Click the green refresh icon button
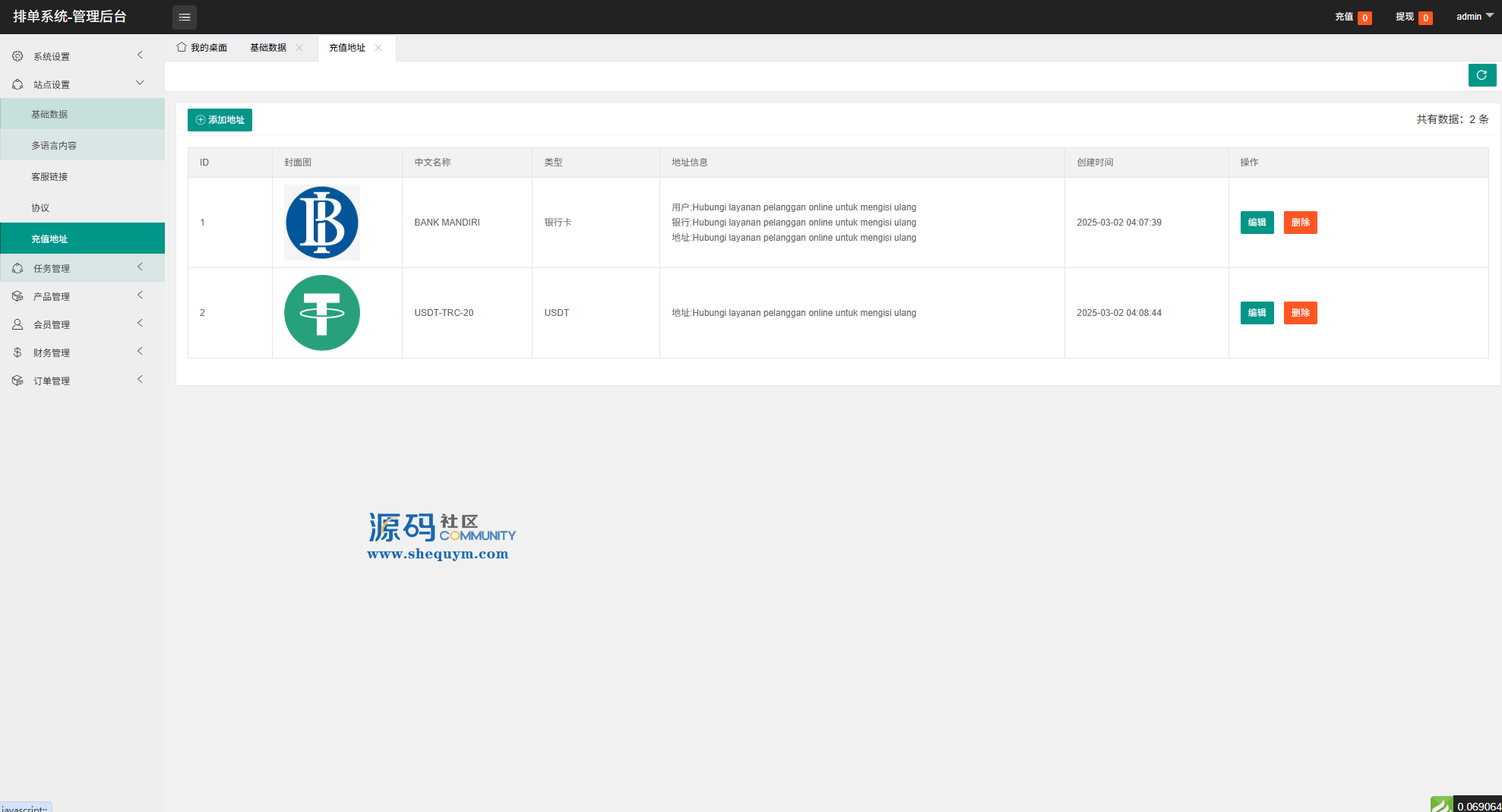This screenshot has width=1502, height=812. click(x=1481, y=75)
